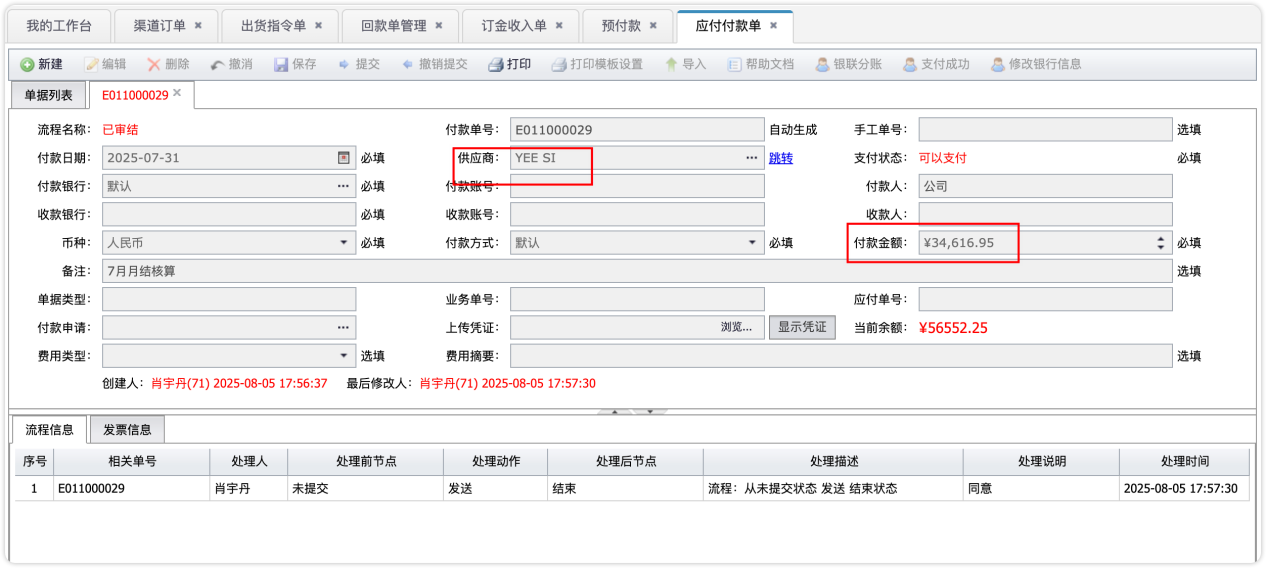Click the 付款单号 field E011000029
1266x568 pixels.
(637, 130)
